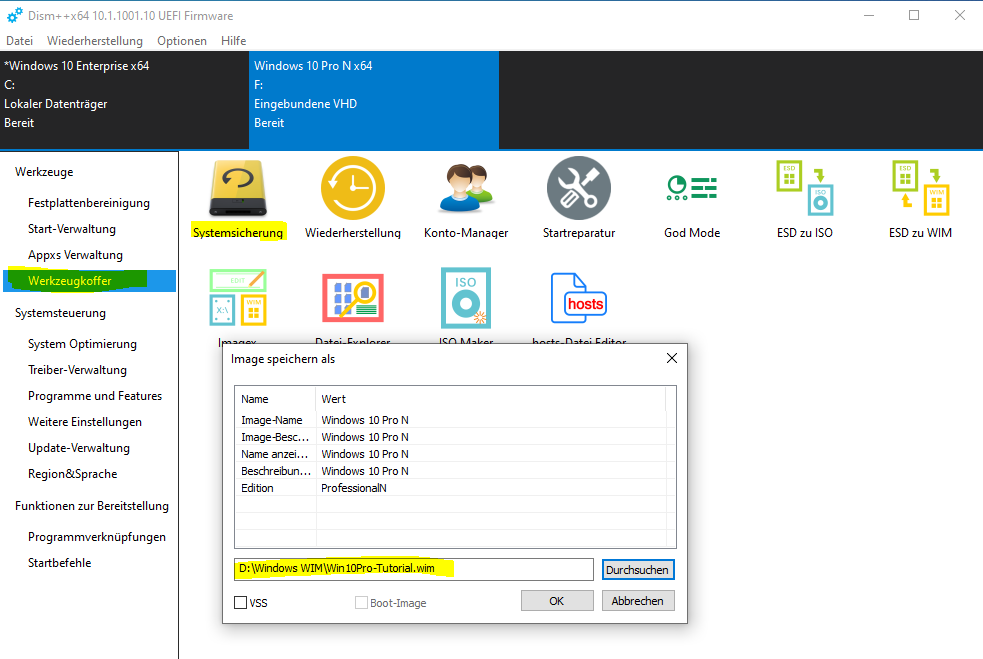Click the Name column header
The width and height of the screenshot is (983, 659).
pyautogui.click(x=276, y=399)
